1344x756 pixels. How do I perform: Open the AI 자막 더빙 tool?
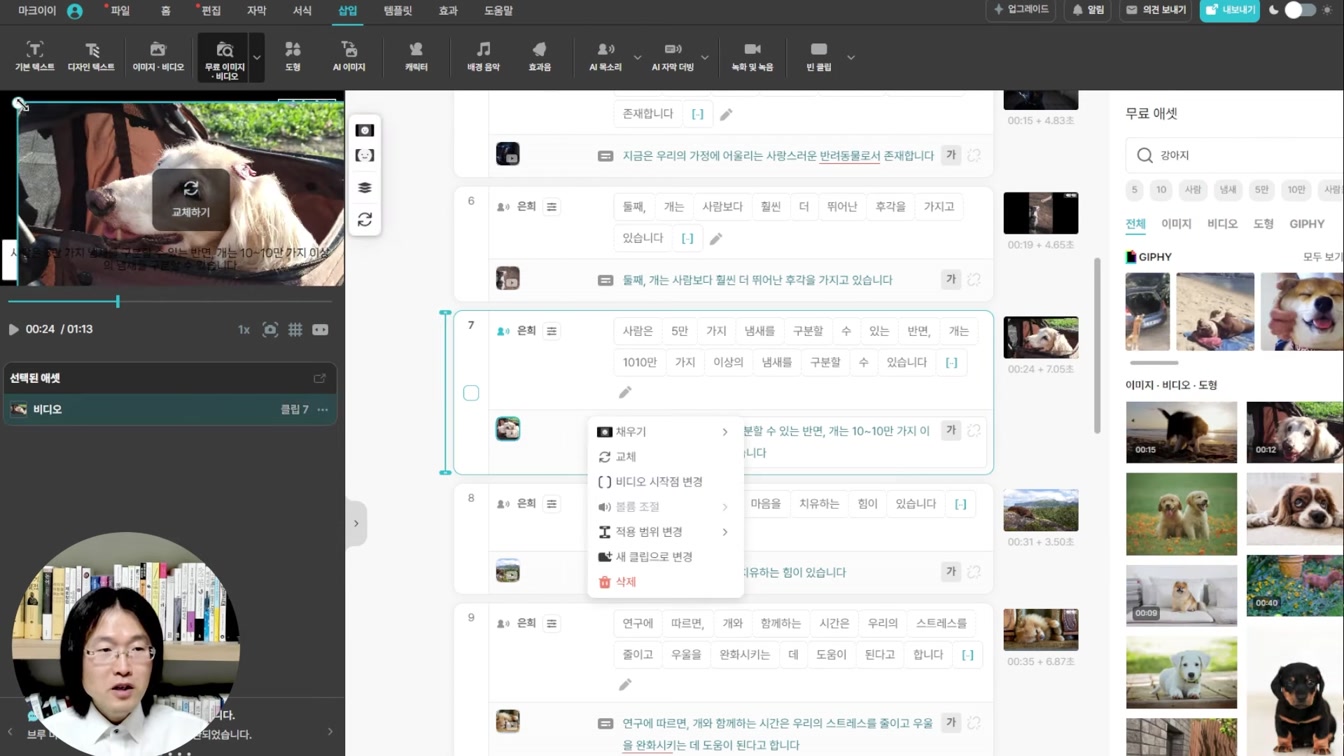point(672,56)
